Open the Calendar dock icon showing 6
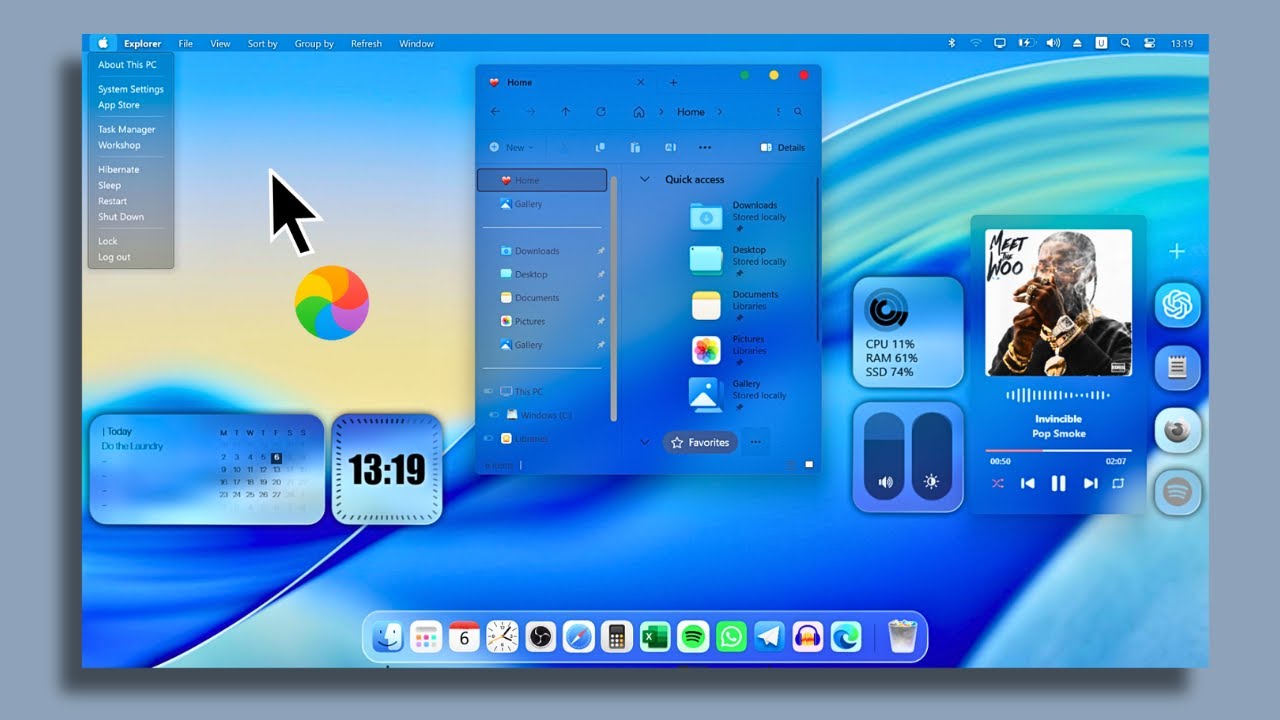The image size is (1280, 720). tap(464, 637)
